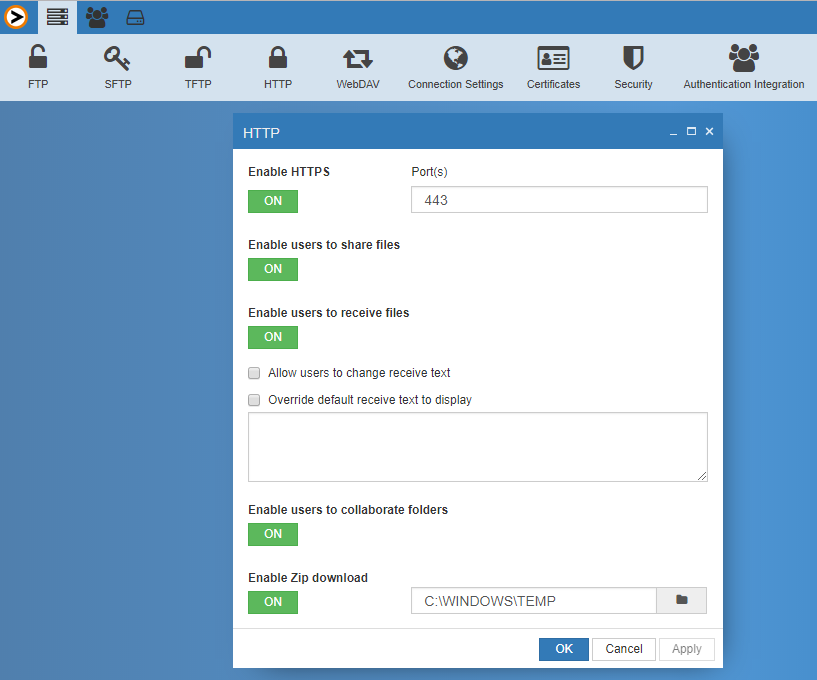Open the TFTP settings icon
Viewport: 817px width, 680px height.
198,58
